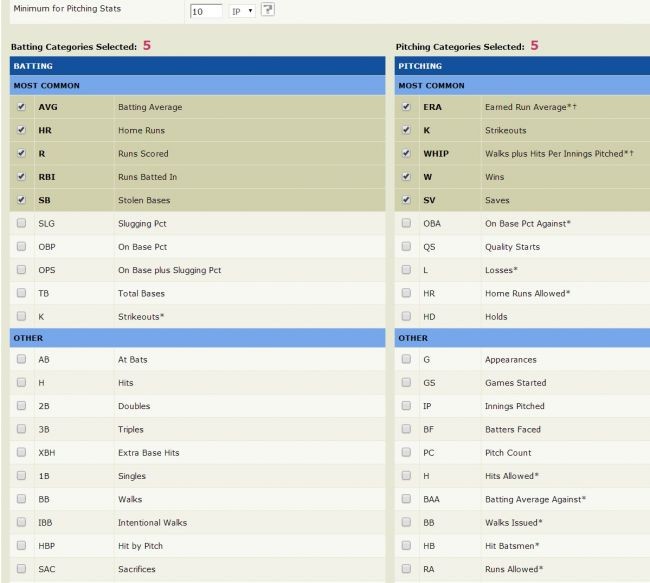The width and height of the screenshot is (650, 583).
Task: Enable the IBB Intentional Walks checkbox
Action: (x=21, y=522)
